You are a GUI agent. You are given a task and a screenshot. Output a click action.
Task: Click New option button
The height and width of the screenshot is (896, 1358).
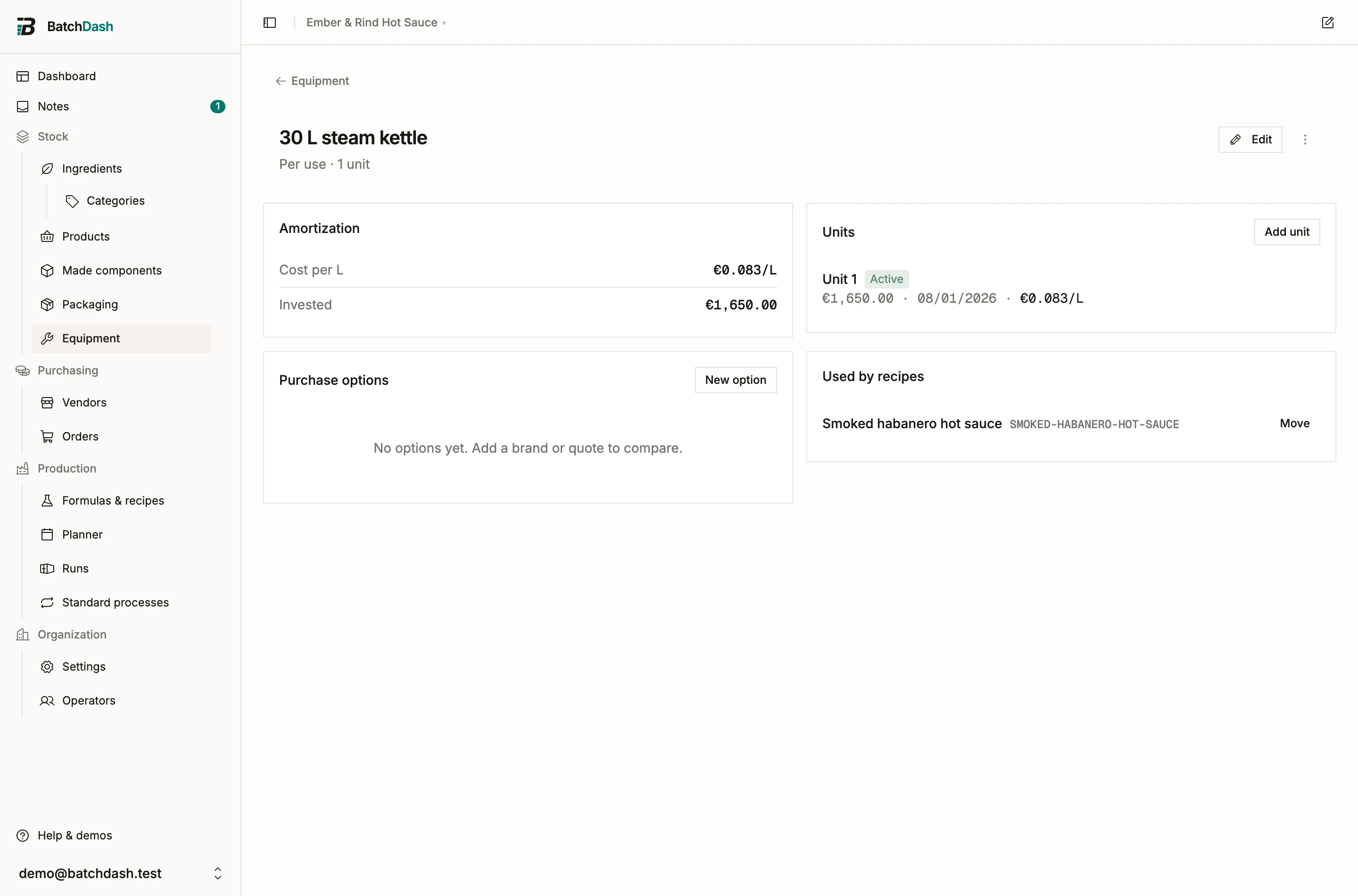(735, 380)
